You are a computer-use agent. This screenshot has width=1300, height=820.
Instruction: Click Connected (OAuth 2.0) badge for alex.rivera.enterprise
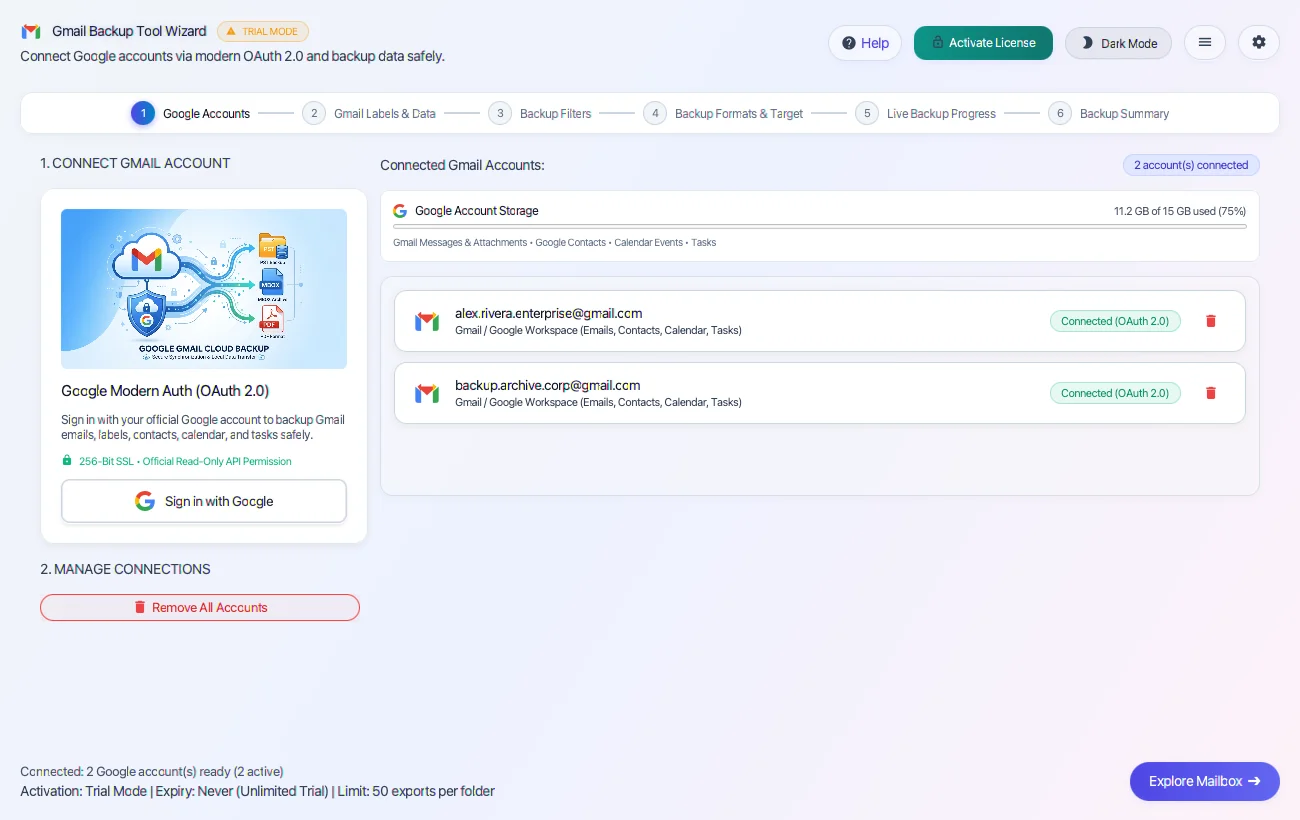click(x=1115, y=321)
